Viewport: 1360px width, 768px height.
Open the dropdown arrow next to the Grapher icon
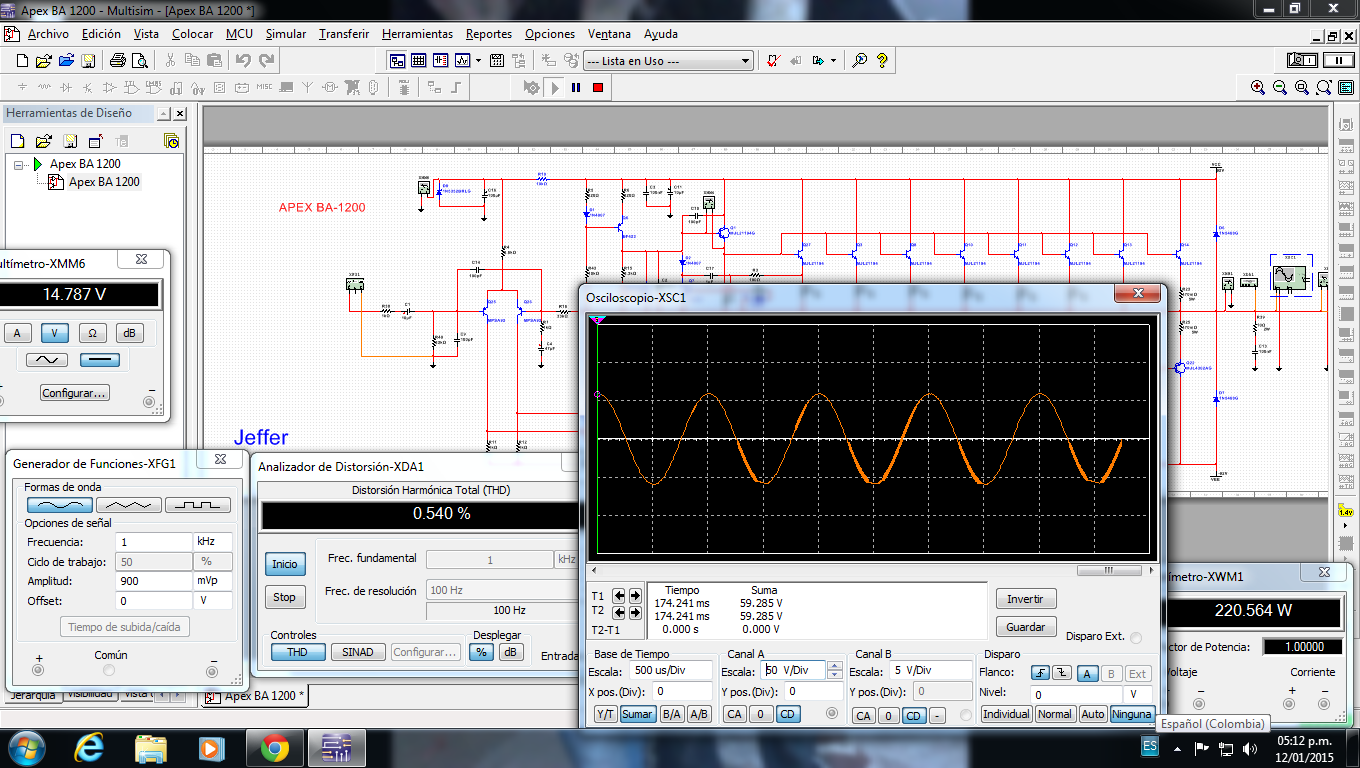coord(479,60)
